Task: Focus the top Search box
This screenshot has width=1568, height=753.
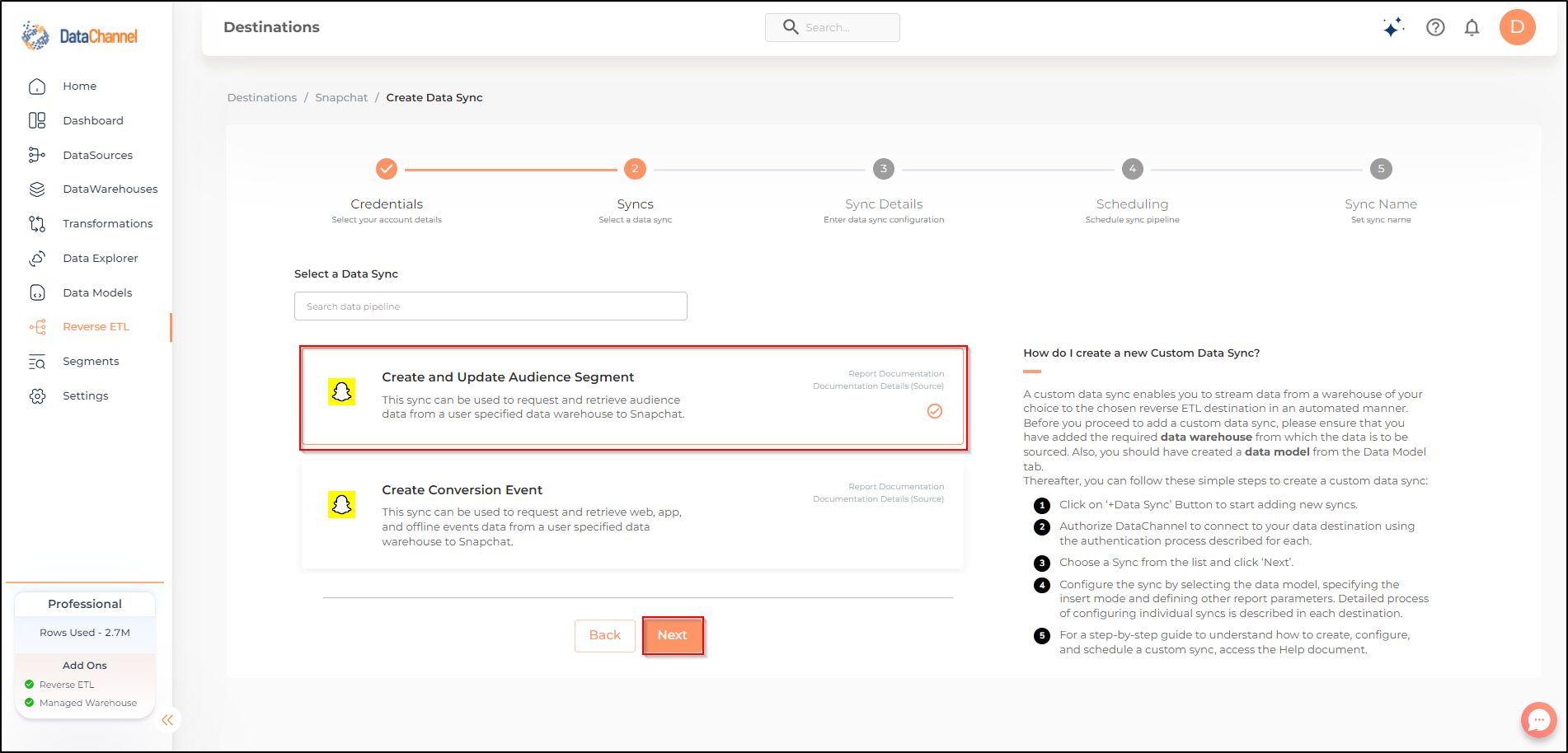Action: 833,27
